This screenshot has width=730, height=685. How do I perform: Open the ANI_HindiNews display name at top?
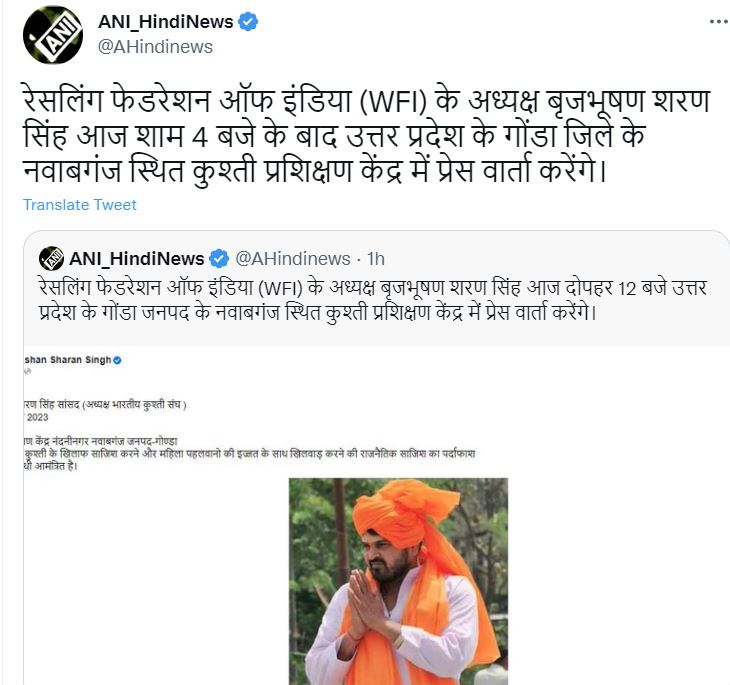point(166,22)
